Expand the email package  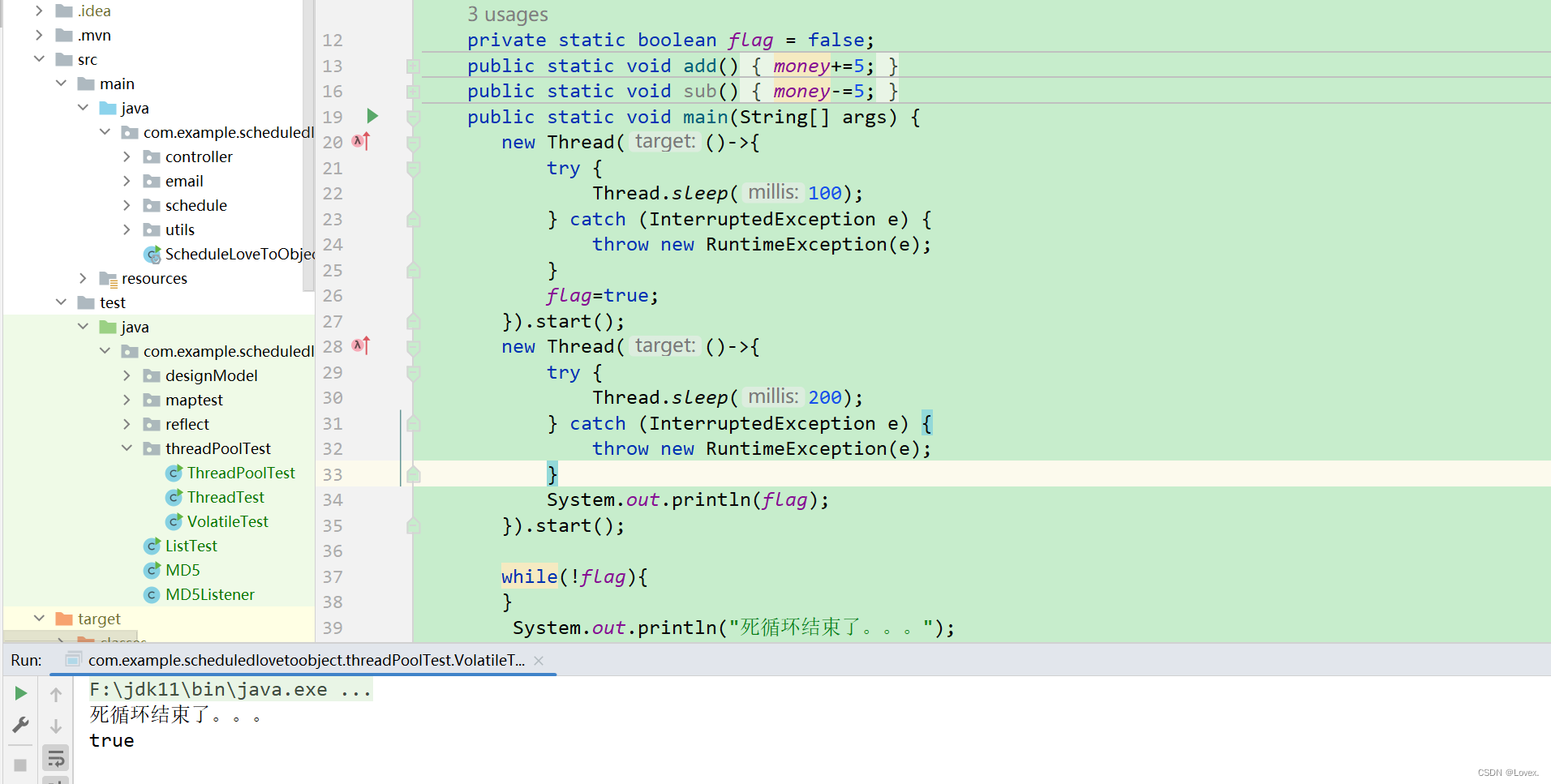(127, 181)
